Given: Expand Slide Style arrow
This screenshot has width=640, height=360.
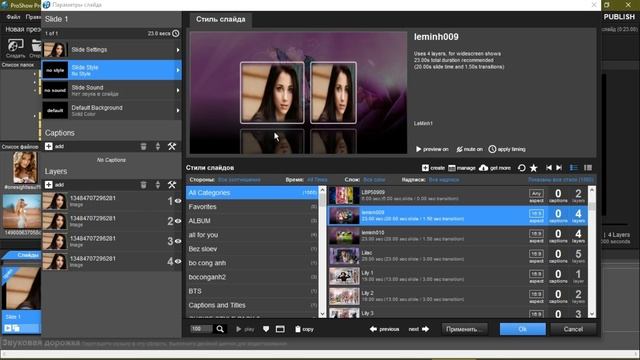Looking at the screenshot, I should point(178,70).
